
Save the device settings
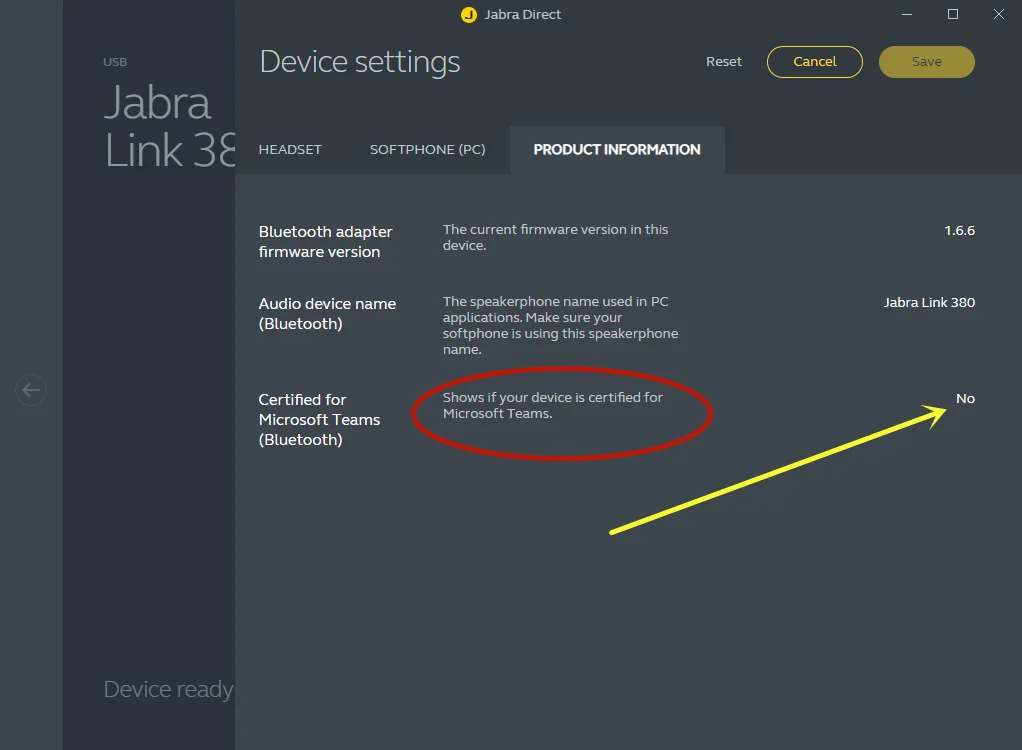point(926,61)
